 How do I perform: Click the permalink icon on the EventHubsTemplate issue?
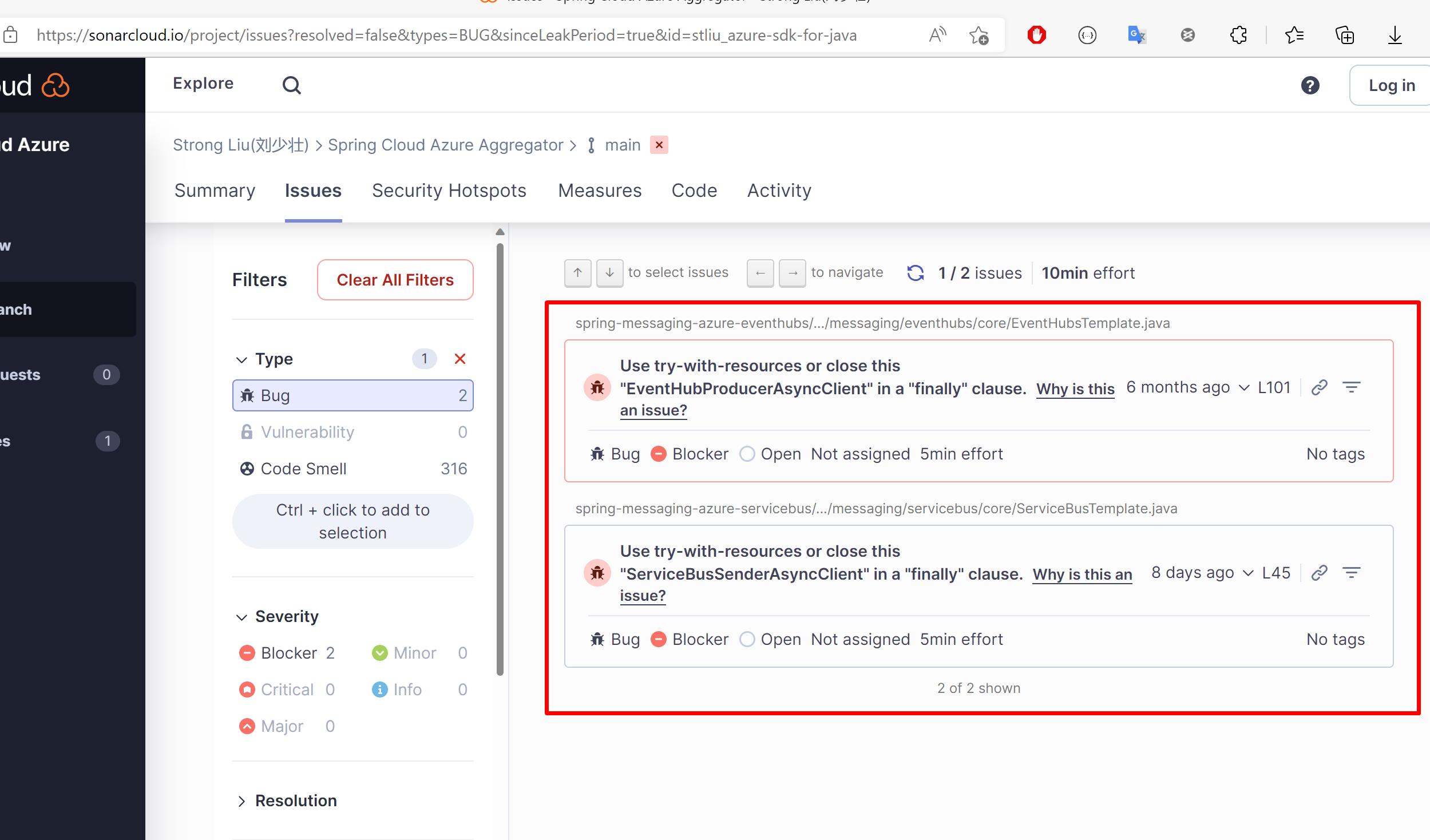point(1319,387)
